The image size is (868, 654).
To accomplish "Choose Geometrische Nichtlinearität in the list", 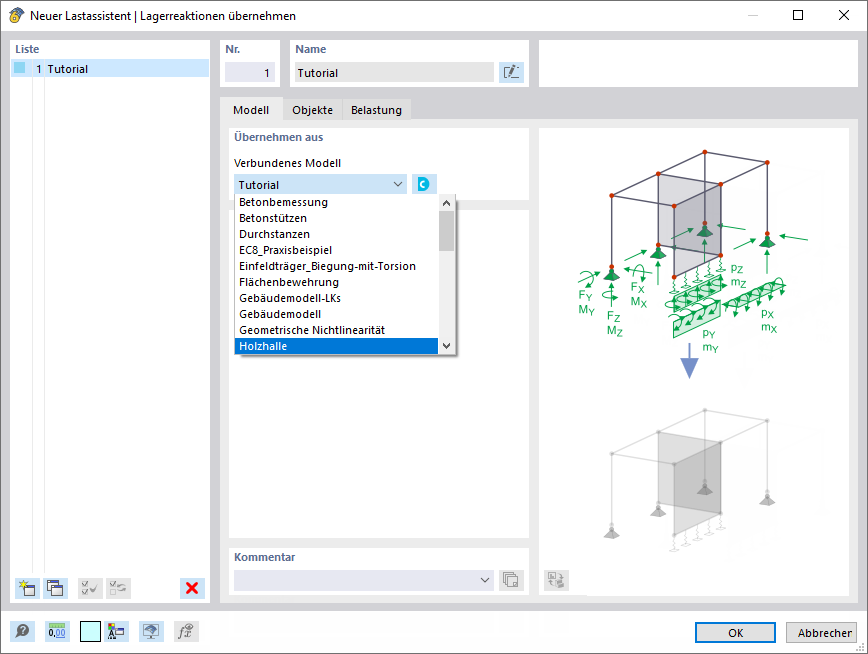I will click(337, 331).
